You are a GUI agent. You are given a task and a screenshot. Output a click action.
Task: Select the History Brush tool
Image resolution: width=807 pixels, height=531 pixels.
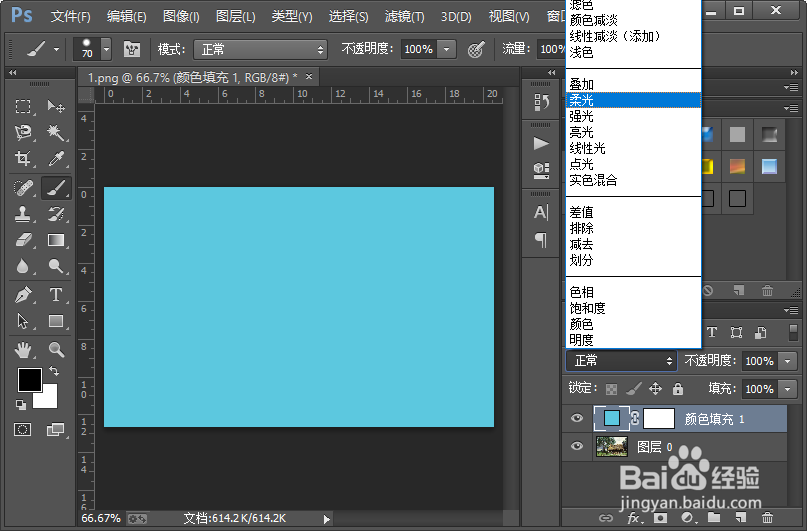(56, 214)
